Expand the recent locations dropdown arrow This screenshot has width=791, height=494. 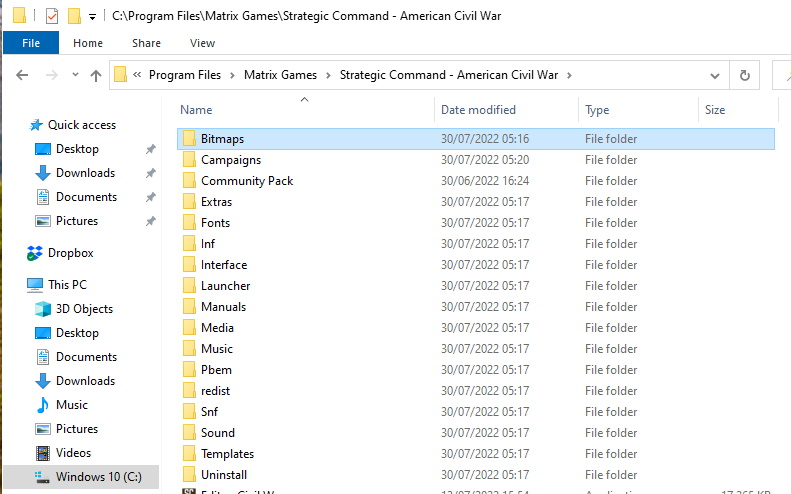click(73, 76)
